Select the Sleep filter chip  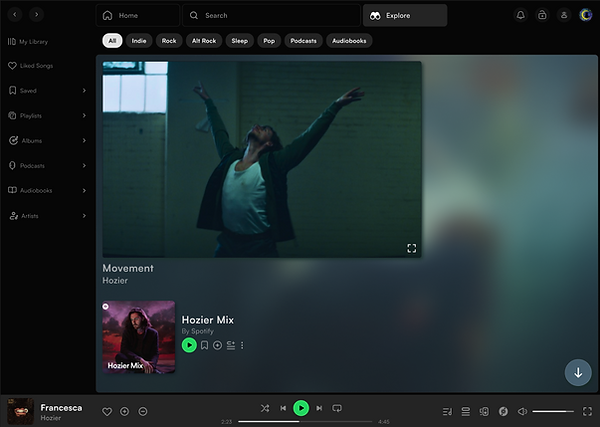pyautogui.click(x=240, y=41)
